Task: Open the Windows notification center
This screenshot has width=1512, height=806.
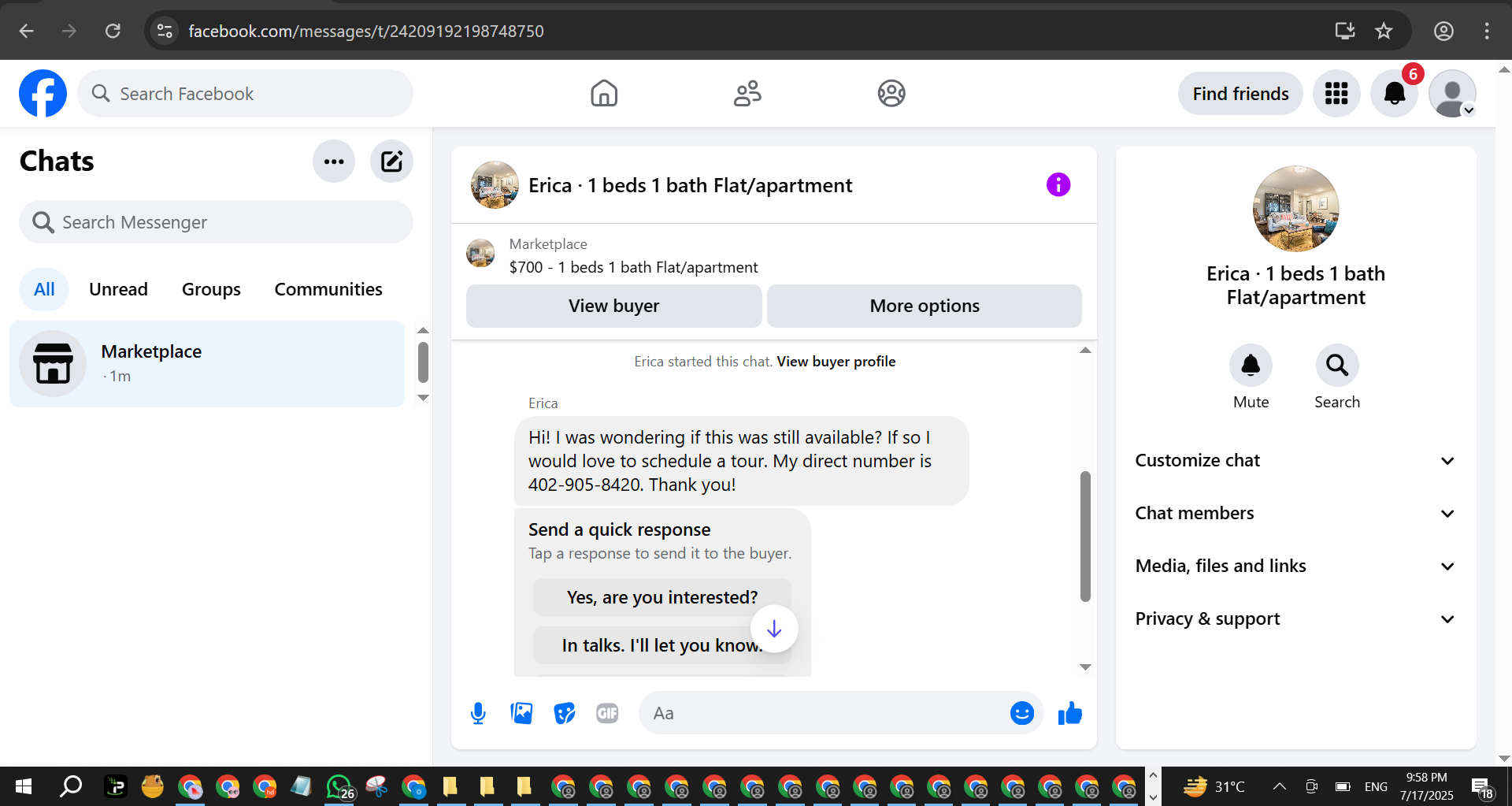Action: coord(1481,786)
